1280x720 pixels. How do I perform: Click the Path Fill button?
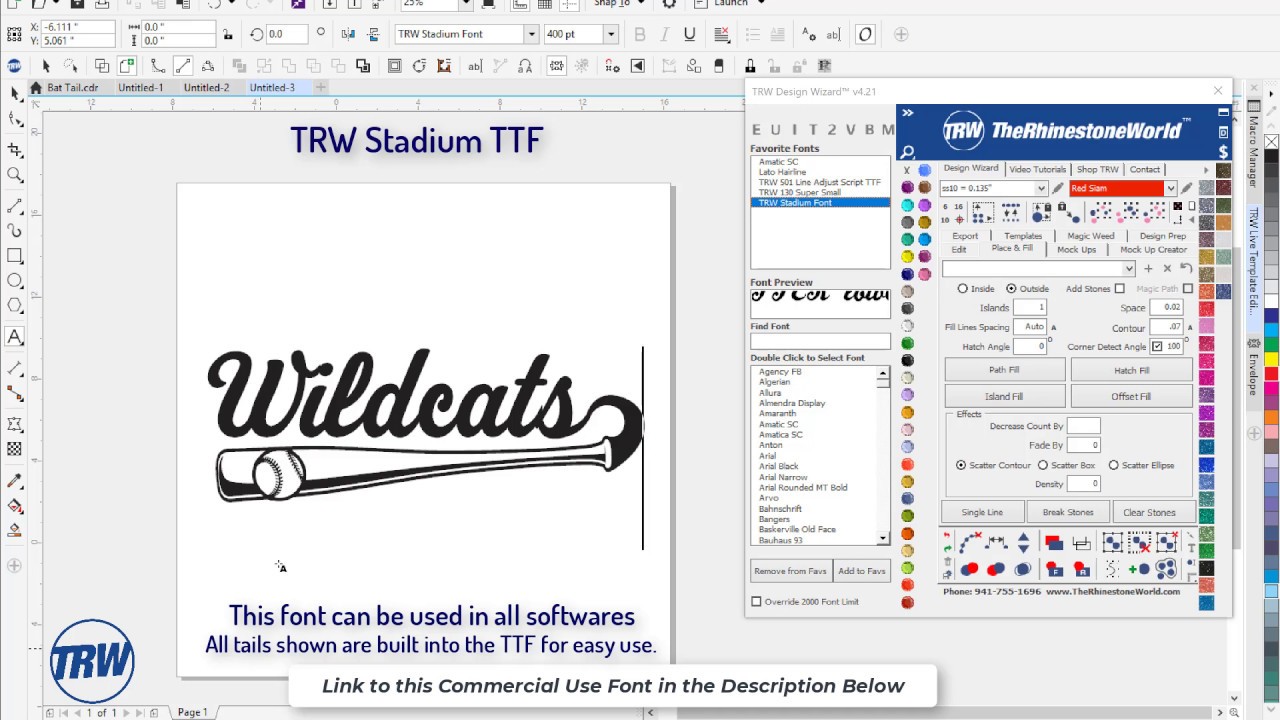[1003, 370]
